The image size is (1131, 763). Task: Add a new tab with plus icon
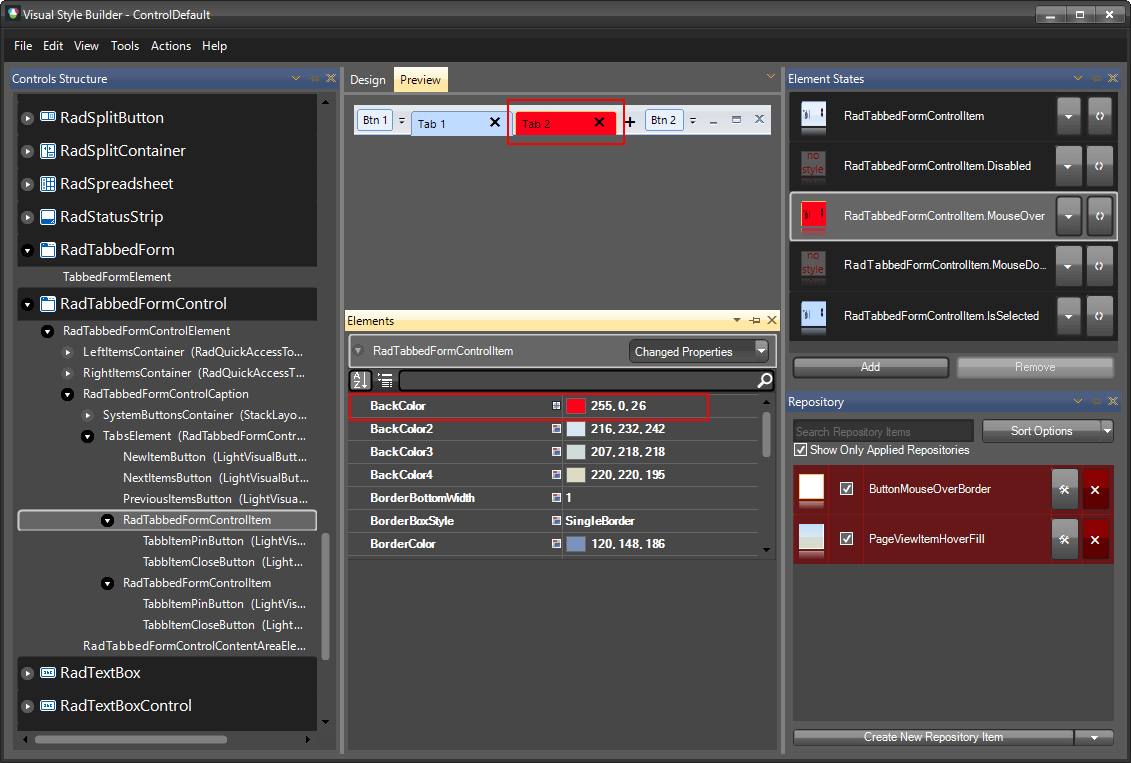[x=630, y=122]
